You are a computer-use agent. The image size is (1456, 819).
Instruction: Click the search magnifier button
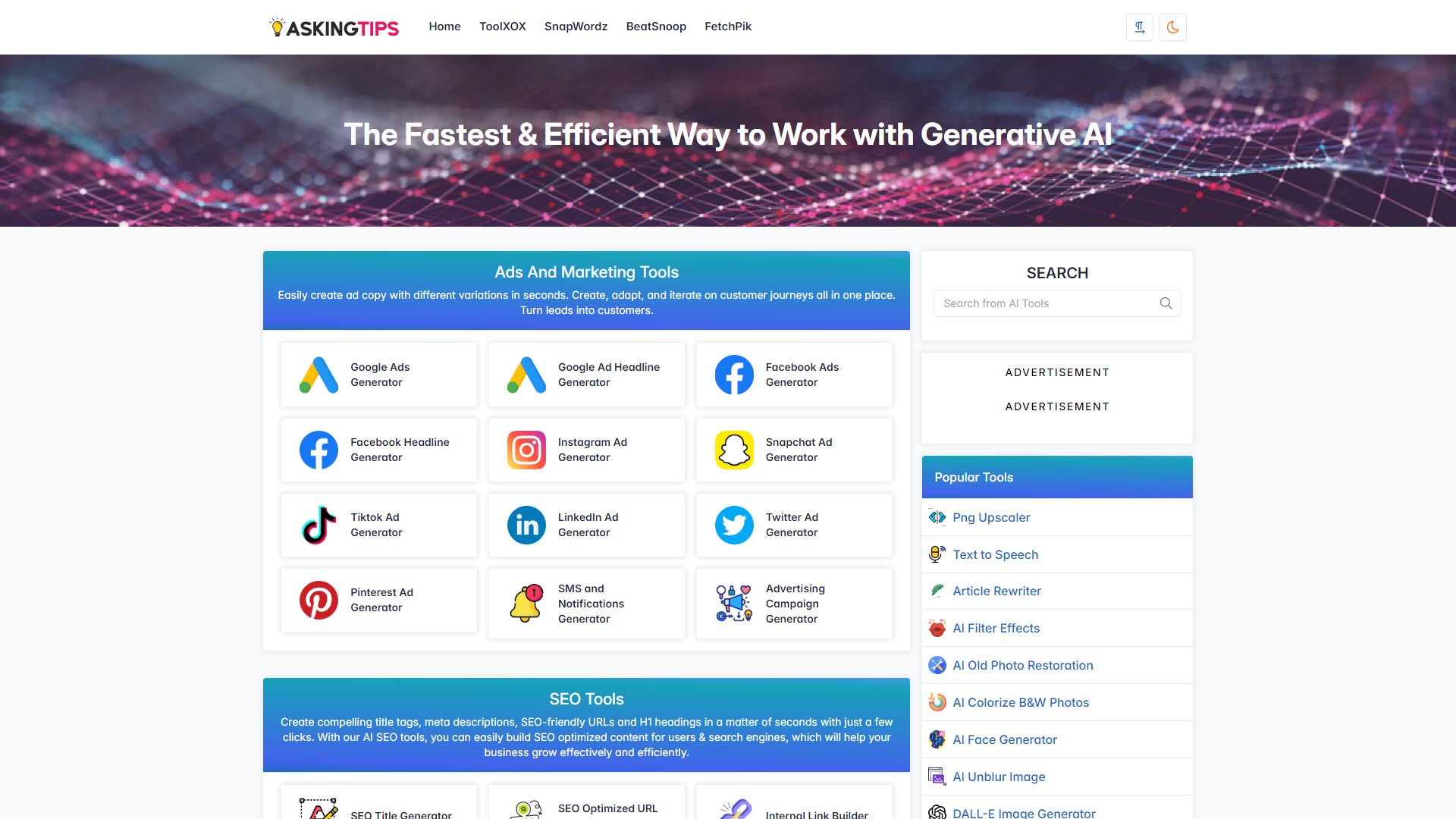pyautogui.click(x=1166, y=303)
